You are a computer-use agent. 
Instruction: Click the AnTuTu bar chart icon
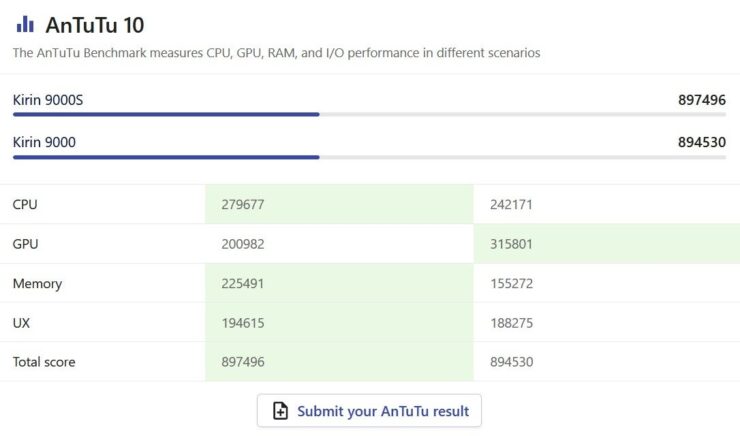coord(25,25)
